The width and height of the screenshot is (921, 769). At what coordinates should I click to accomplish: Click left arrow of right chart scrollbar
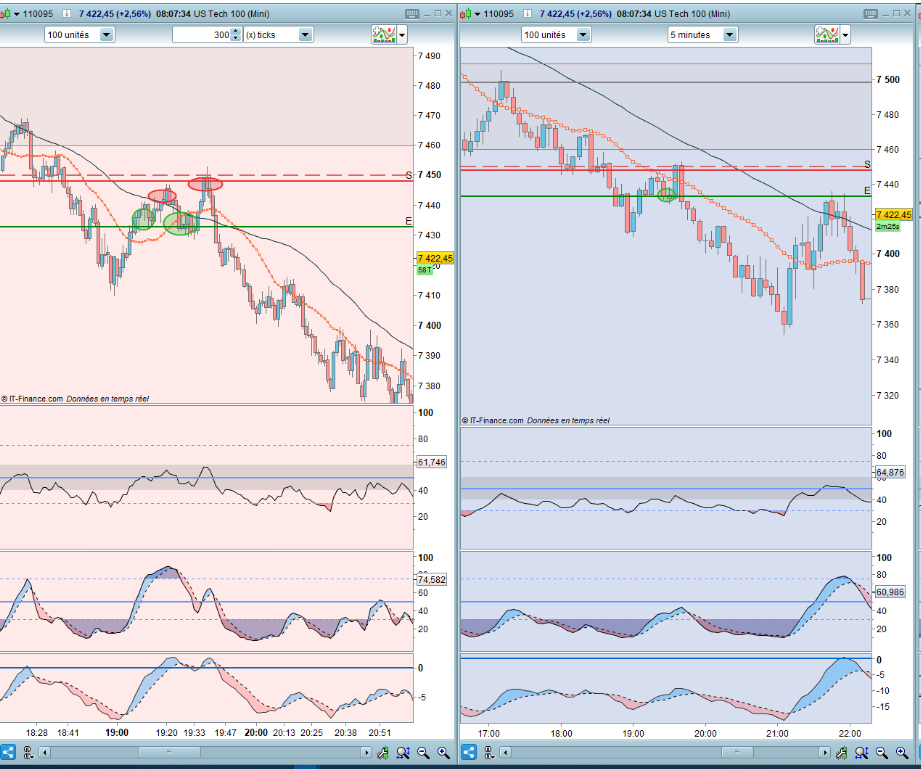[x=505, y=753]
